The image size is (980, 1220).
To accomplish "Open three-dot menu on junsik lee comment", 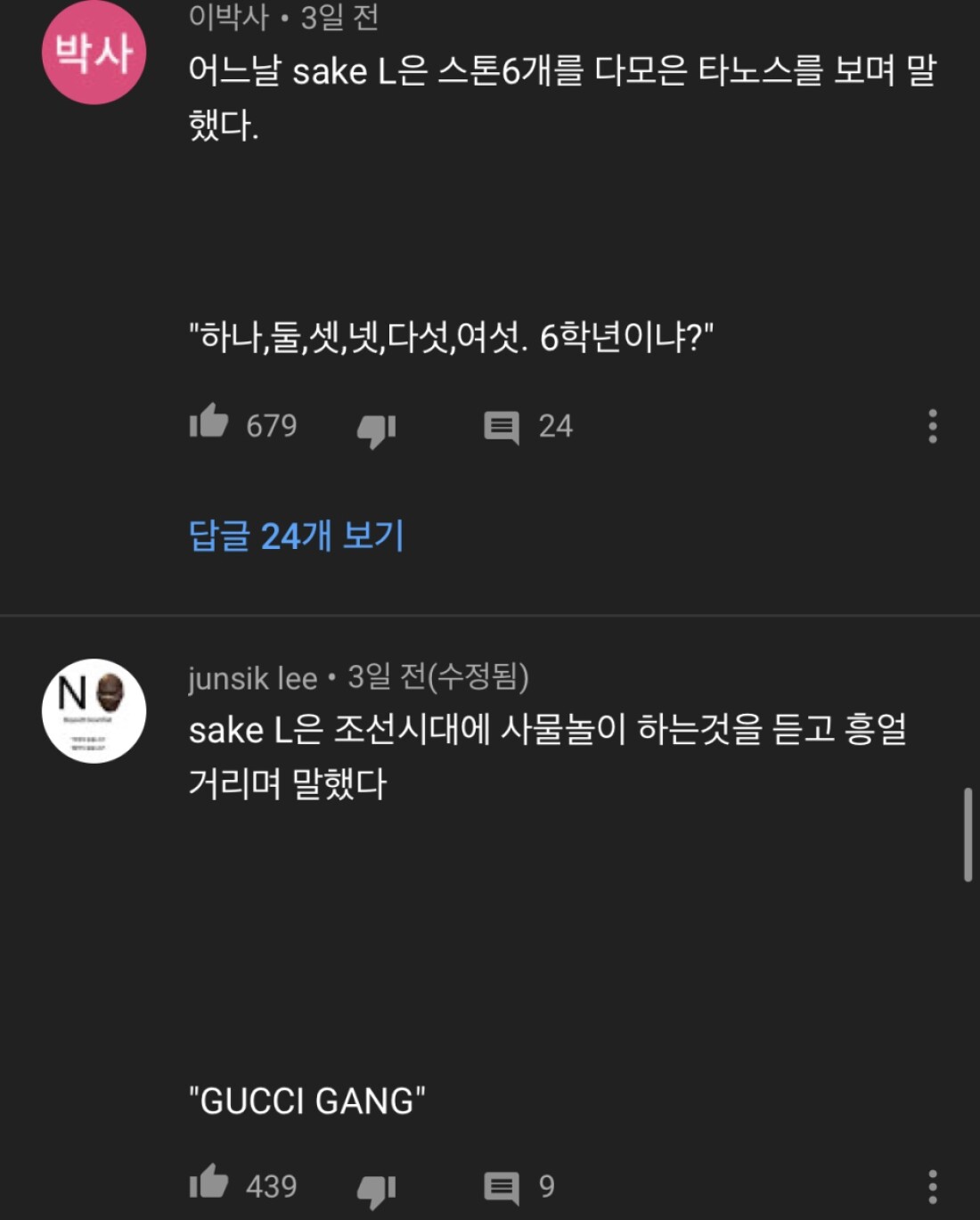I will (933, 1187).
